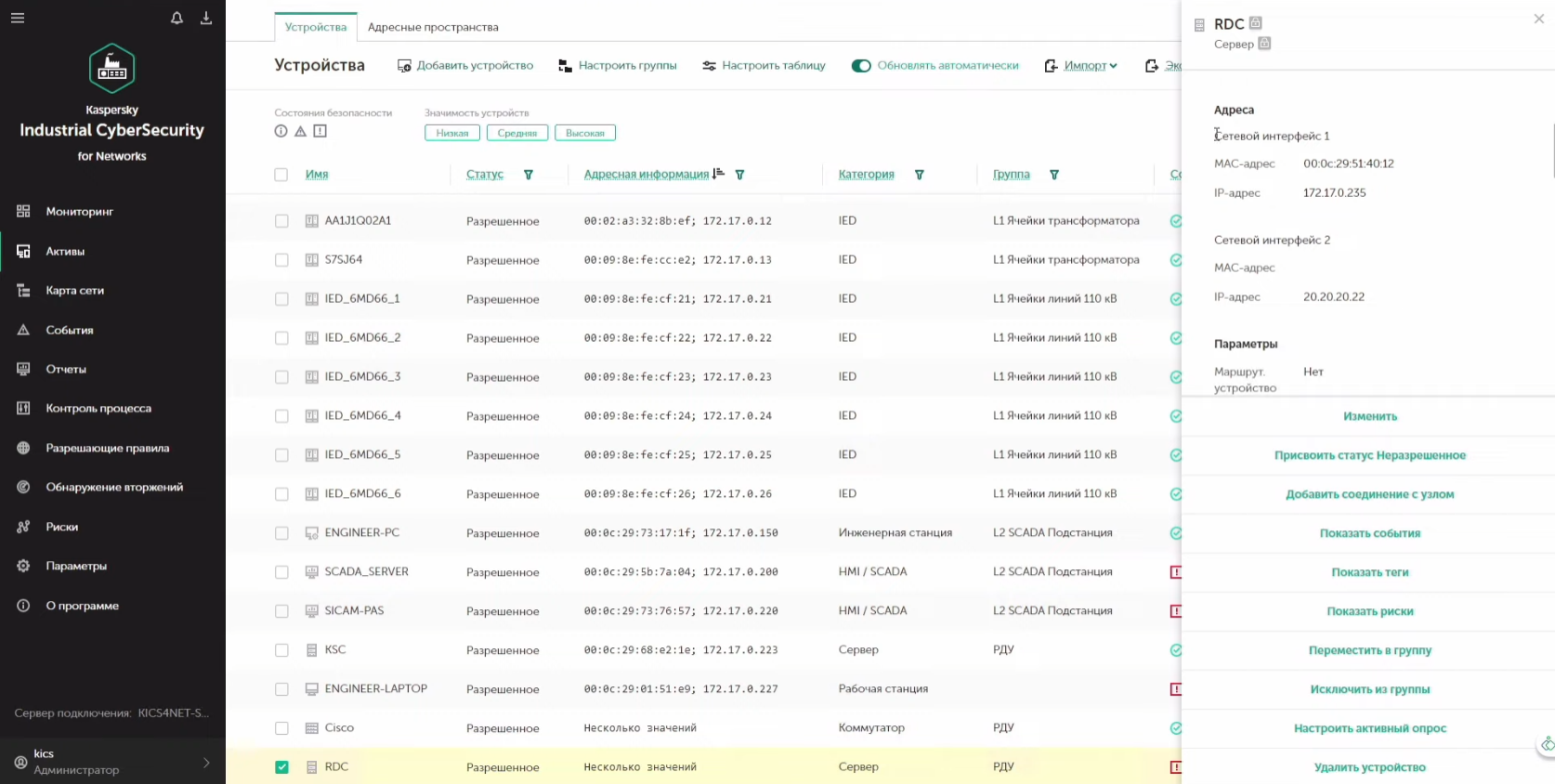This screenshot has width=1555, height=784.
Task: Close the RDC details panel
Action: point(1539,19)
